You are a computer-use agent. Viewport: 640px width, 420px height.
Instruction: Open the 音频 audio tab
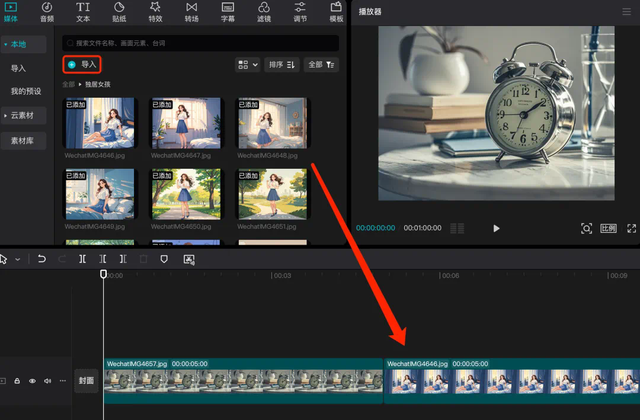click(47, 12)
